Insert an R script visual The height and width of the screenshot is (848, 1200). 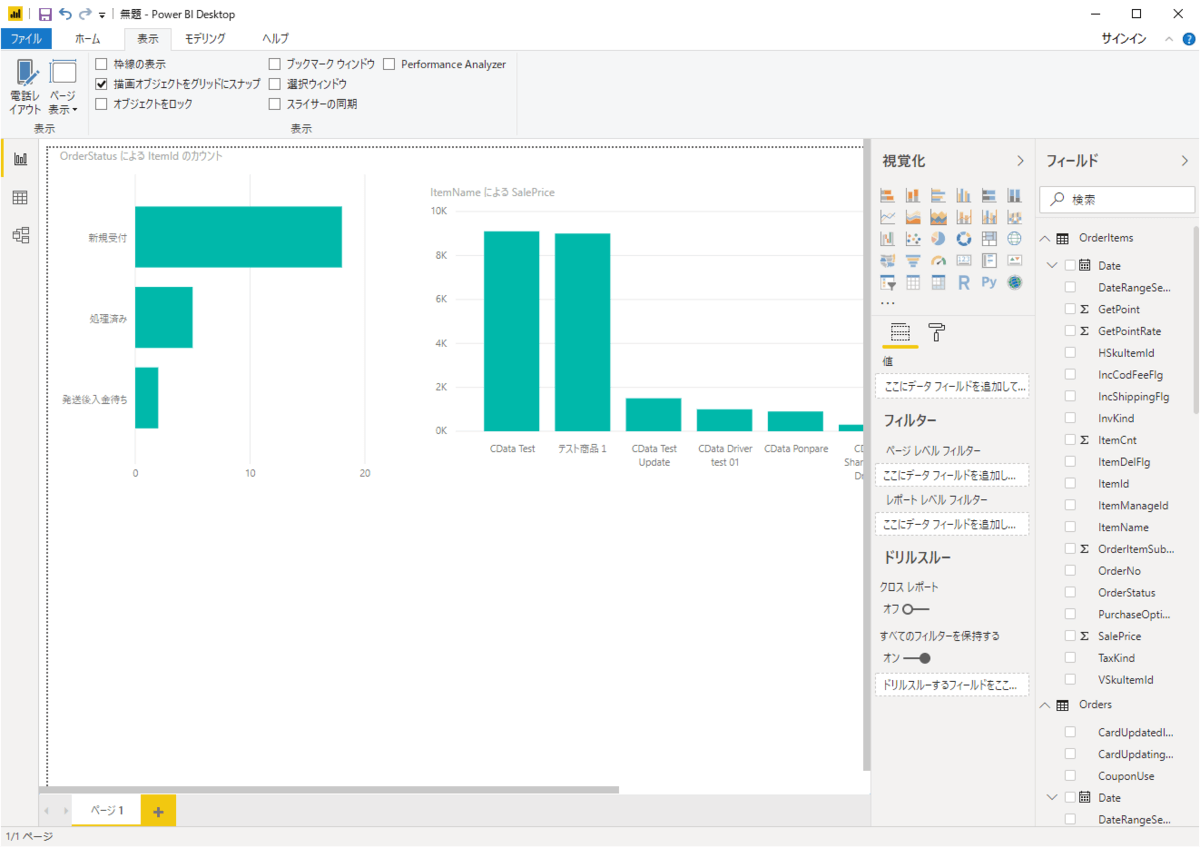click(964, 283)
